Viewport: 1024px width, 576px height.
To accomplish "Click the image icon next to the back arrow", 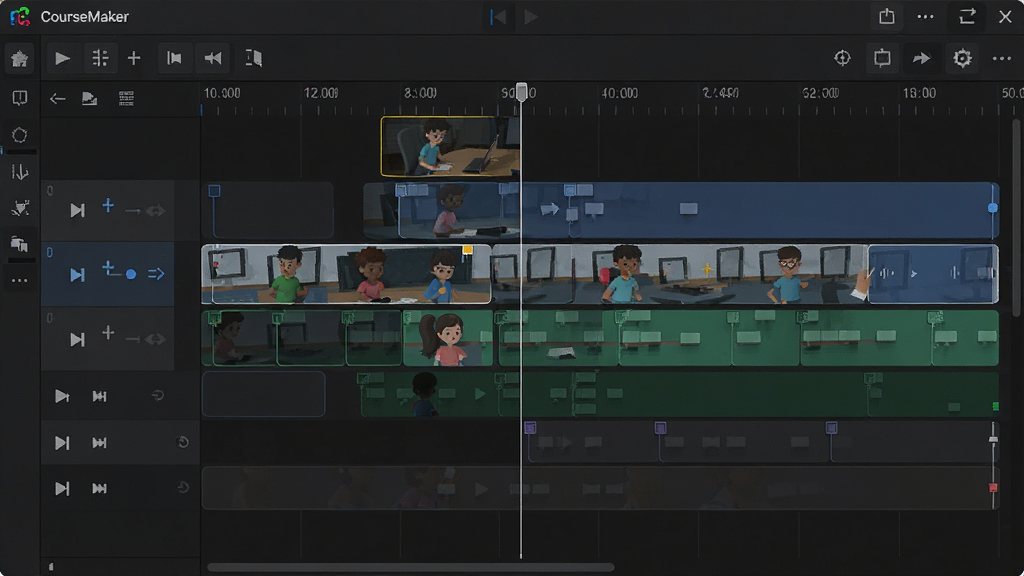I will [x=89, y=99].
